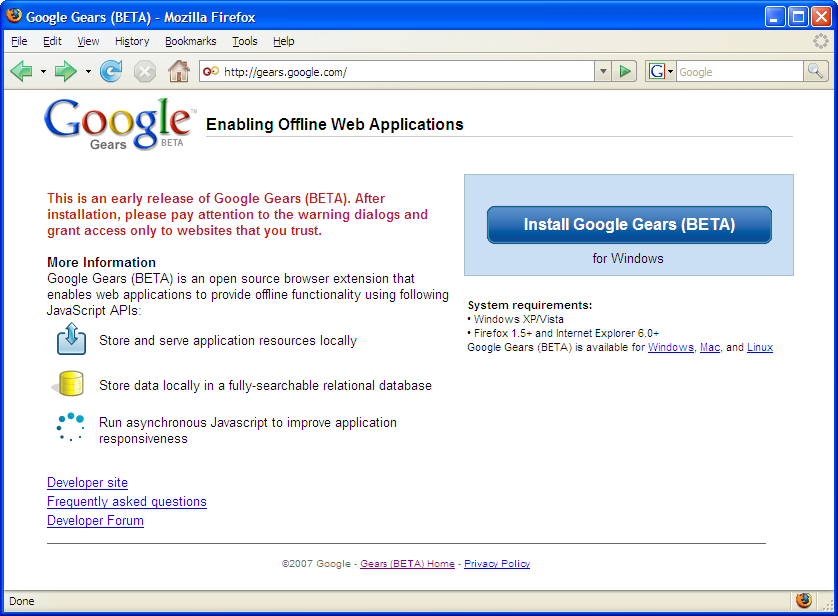Open the address bar URL history dropdown

pos(603,71)
